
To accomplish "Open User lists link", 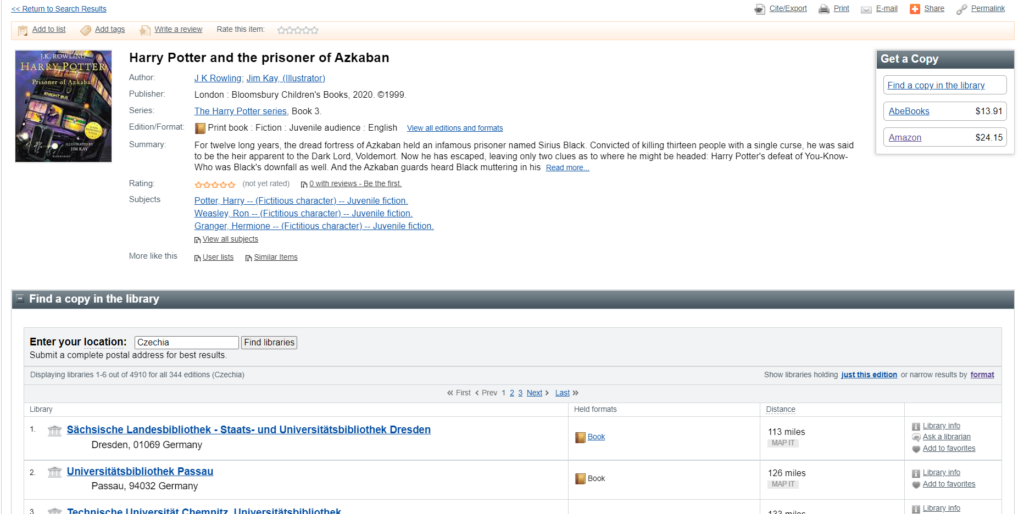I will pyautogui.click(x=217, y=257).
